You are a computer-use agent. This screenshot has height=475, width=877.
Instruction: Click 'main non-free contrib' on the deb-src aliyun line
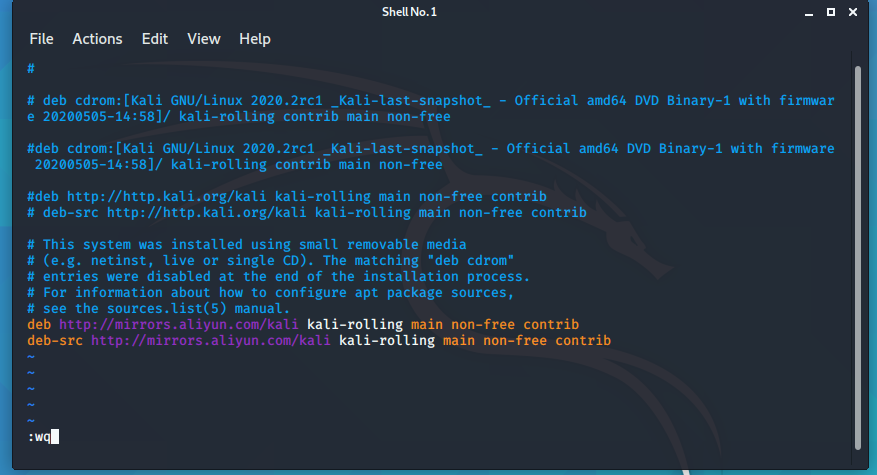(527, 340)
